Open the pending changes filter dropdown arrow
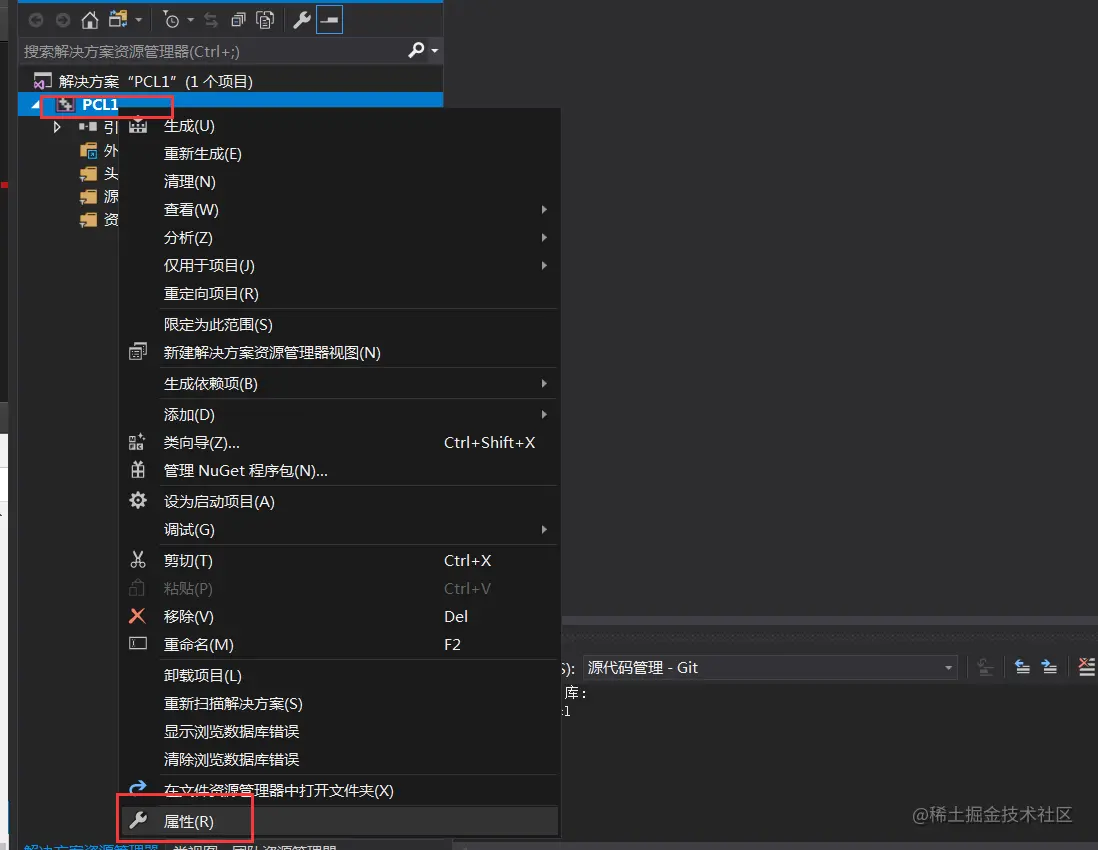The width and height of the screenshot is (1098, 850). coord(190,20)
